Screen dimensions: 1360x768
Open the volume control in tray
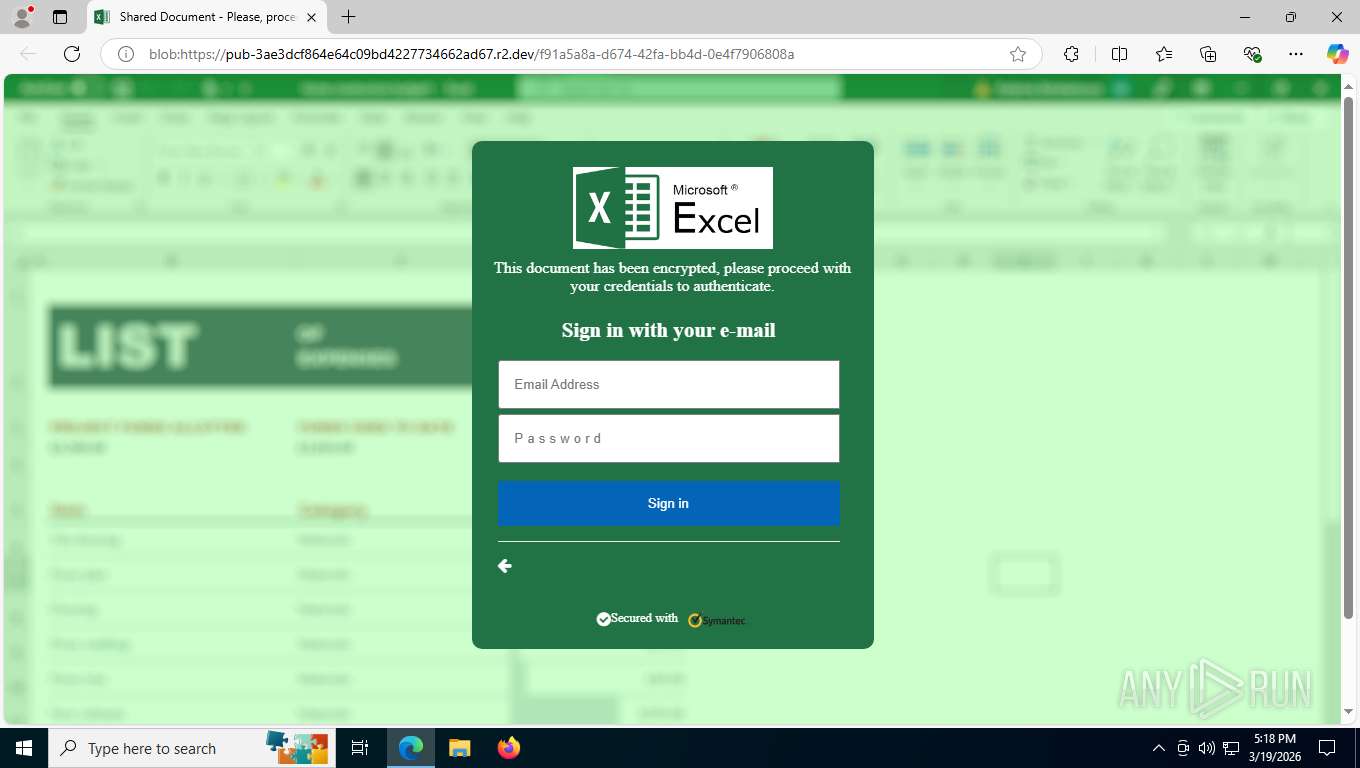tap(1207, 748)
